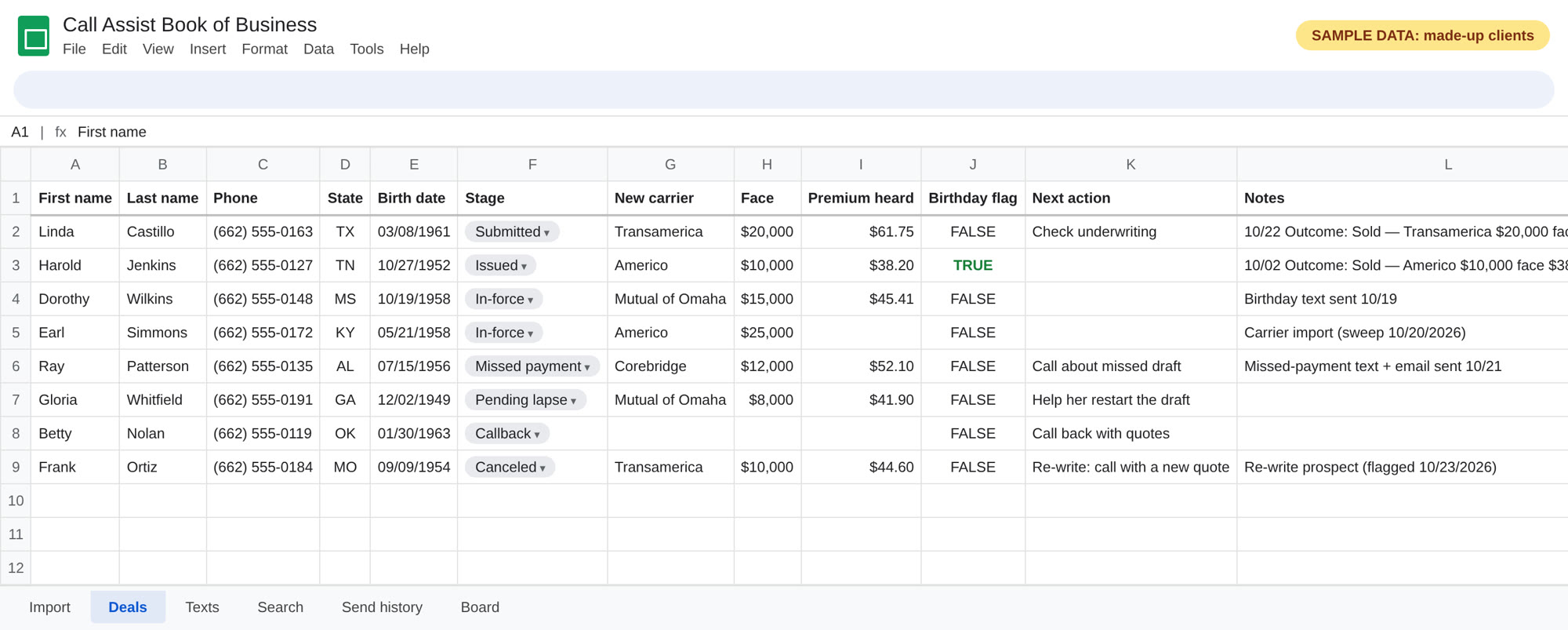This screenshot has height=630, width=1568.
Task: Open Earl Simmons' In-force stage dropdown
Action: pos(503,333)
